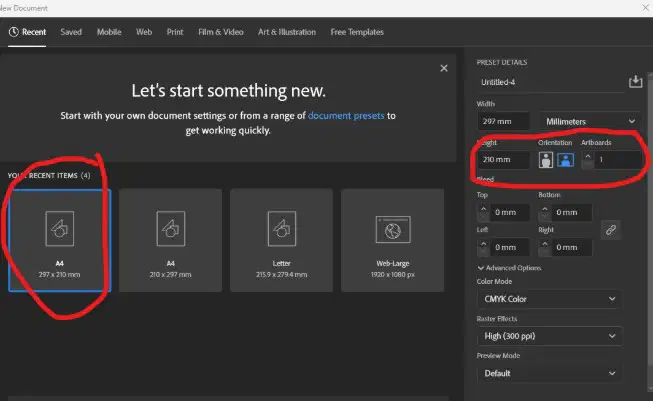Screen dimensions: 653x401
Task: Dismiss the 'Let's start something new' banner
Action: pos(444,68)
